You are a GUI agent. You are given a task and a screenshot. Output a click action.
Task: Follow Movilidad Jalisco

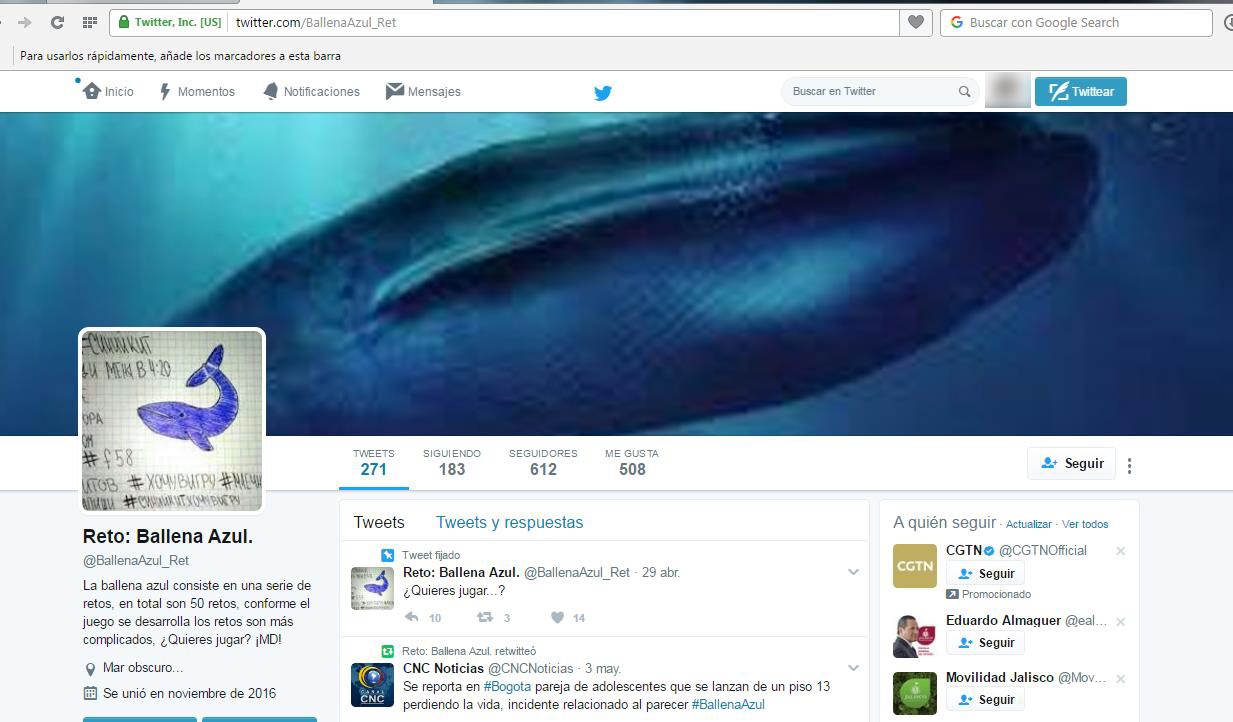tap(985, 700)
